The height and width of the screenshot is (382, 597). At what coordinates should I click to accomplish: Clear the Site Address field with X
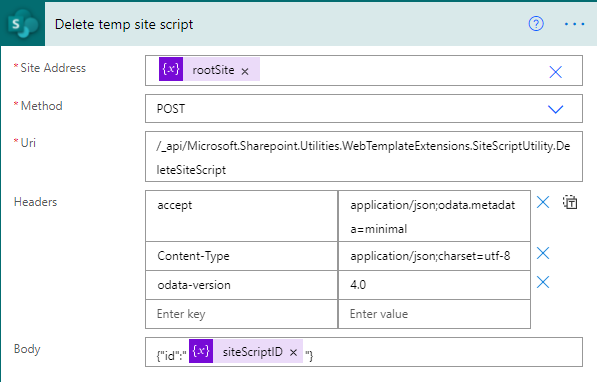click(x=555, y=72)
